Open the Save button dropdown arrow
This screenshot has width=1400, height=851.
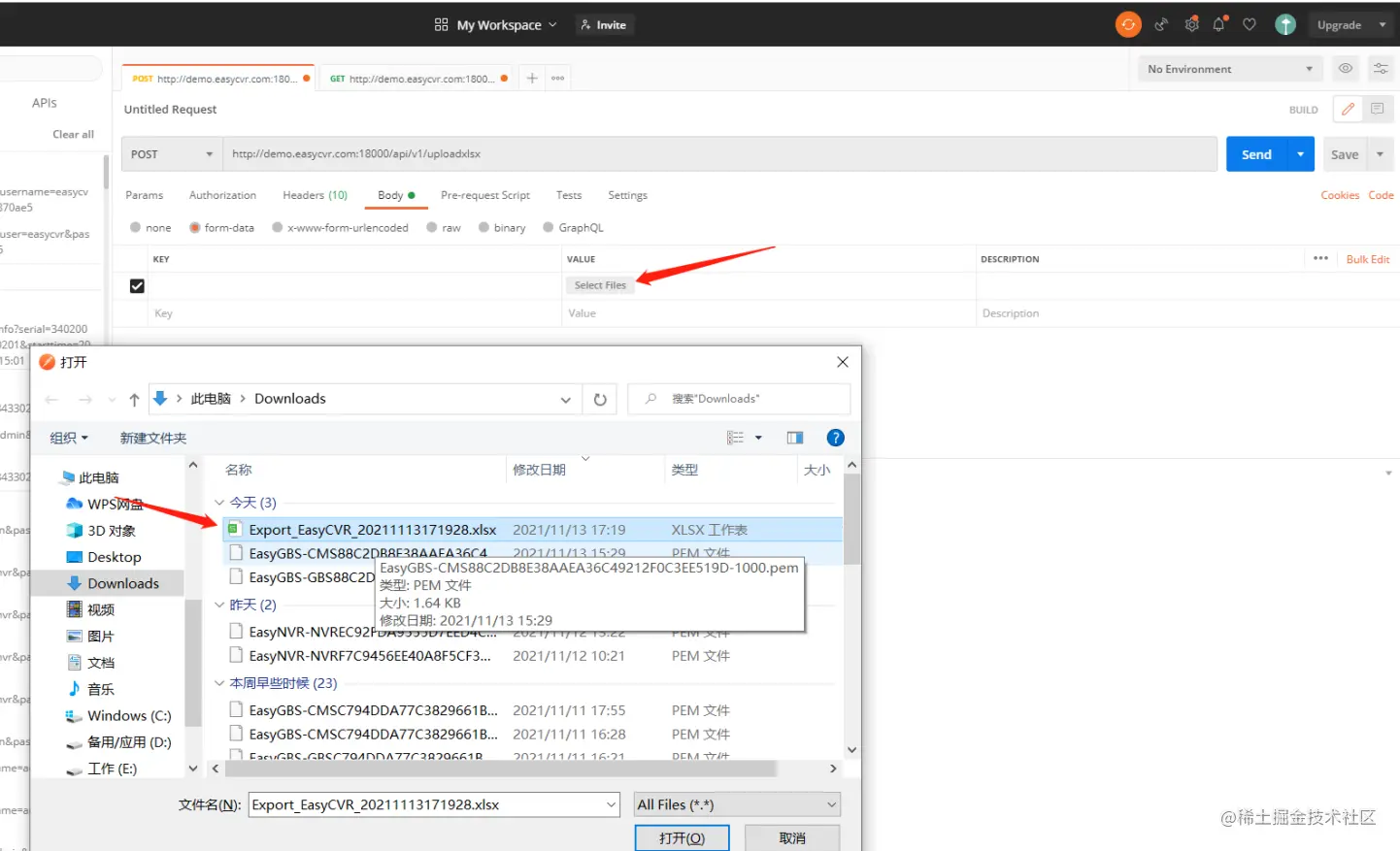tap(1381, 154)
